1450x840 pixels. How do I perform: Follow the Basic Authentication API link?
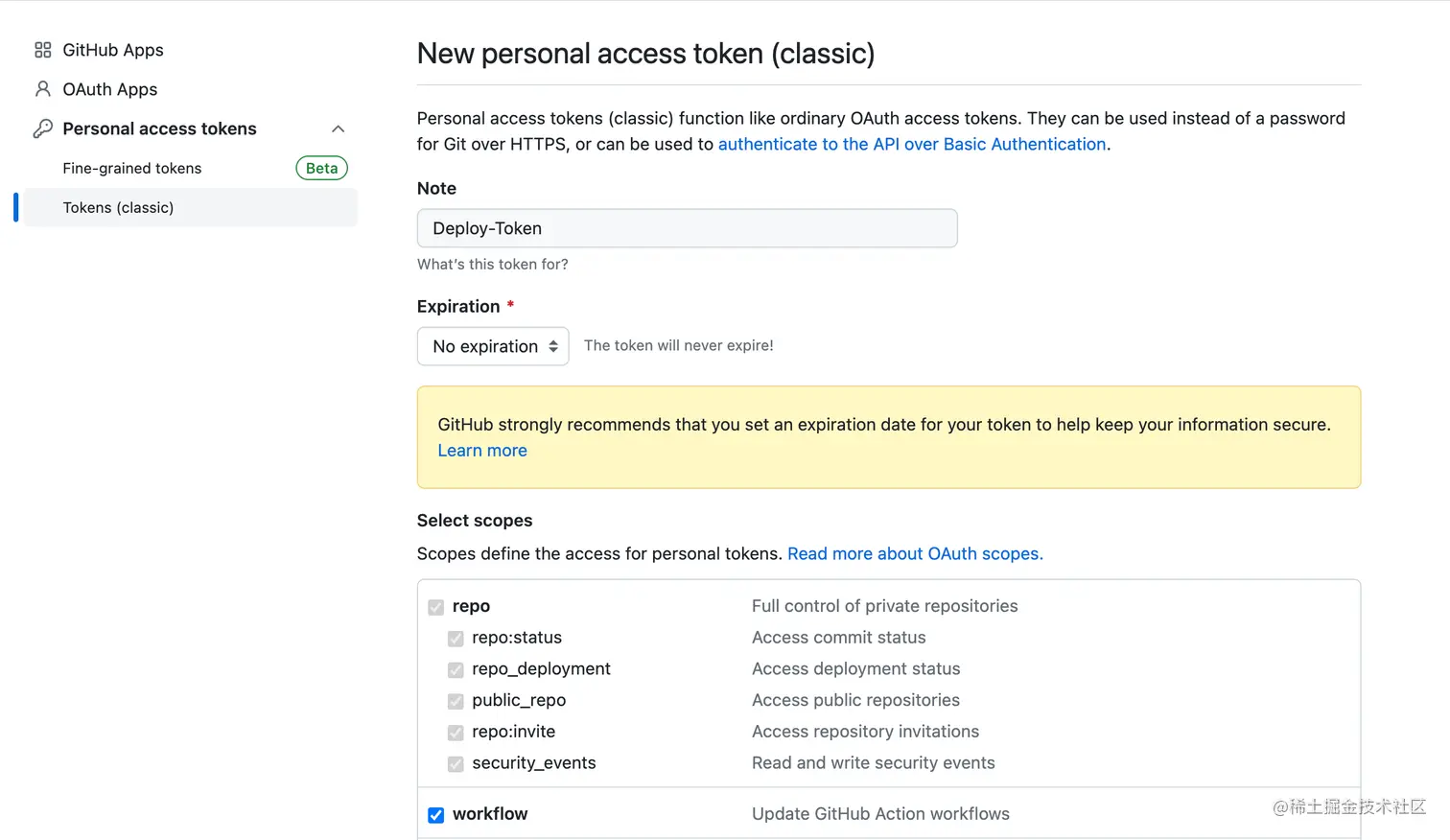click(x=911, y=144)
